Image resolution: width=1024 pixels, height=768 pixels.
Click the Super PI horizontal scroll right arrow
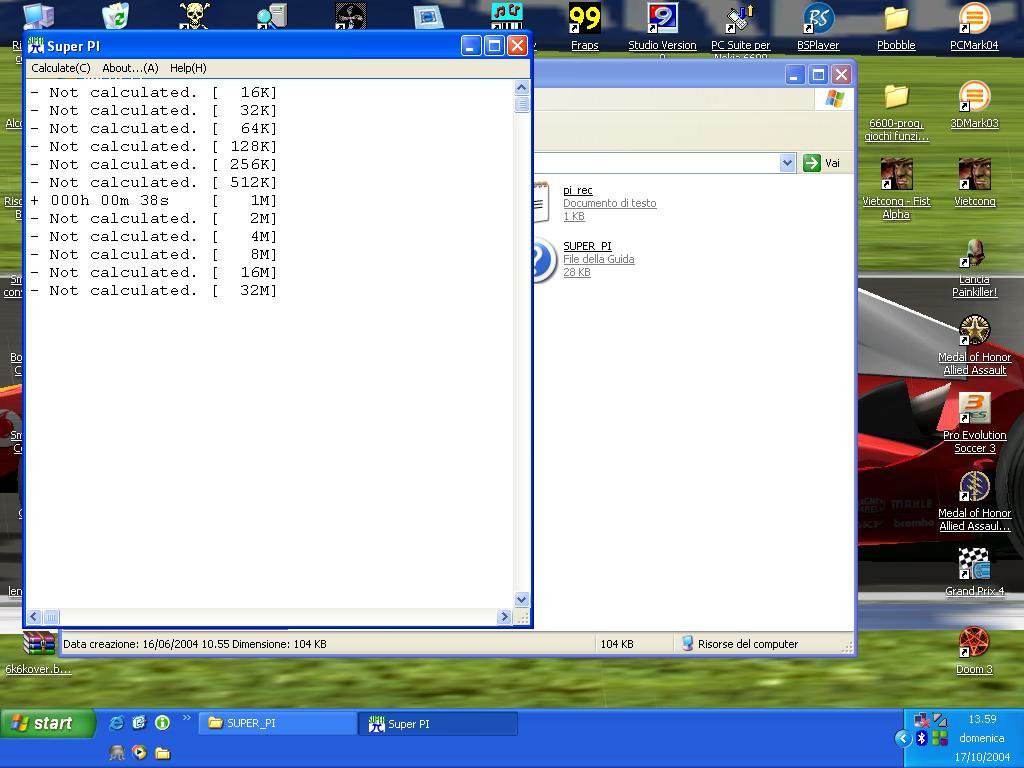(504, 616)
